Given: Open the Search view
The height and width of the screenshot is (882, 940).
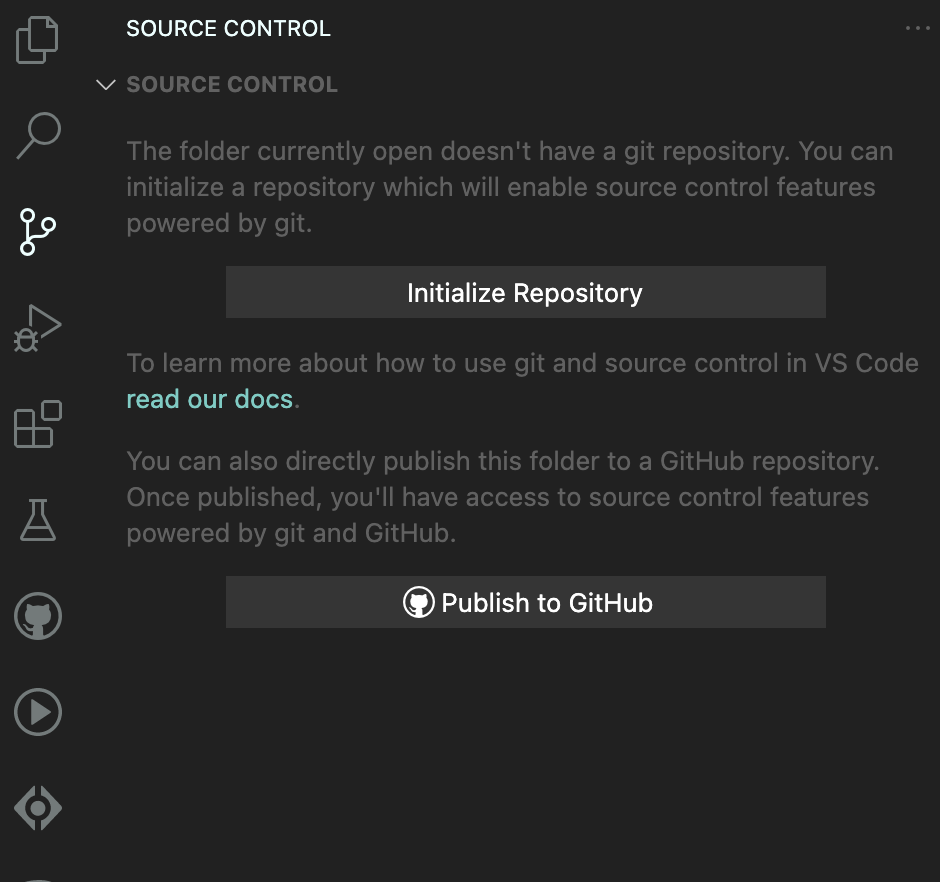Looking at the screenshot, I should (x=37, y=135).
